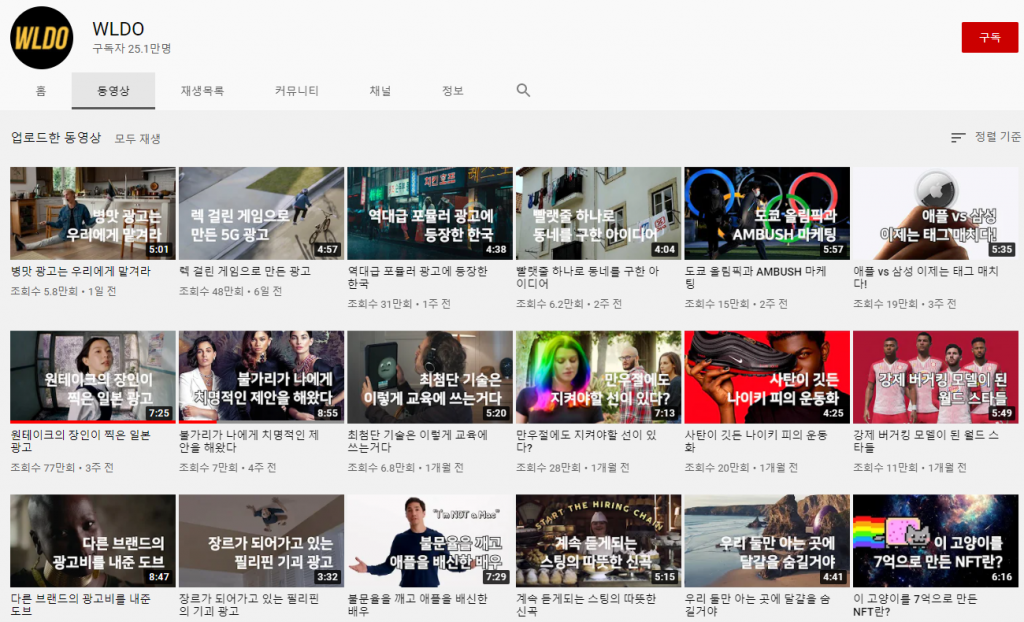
Task: Click title link 도쿄 올림픽과 AMBUSH 마케팅
Action: tap(756, 278)
